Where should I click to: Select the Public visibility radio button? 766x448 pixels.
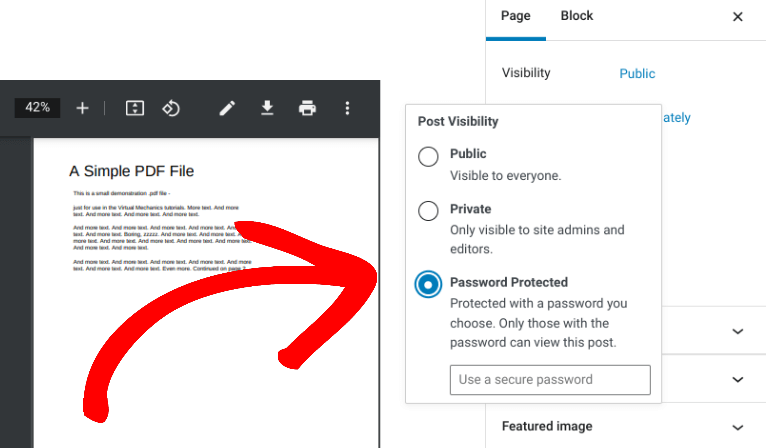click(x=428, y=156)
